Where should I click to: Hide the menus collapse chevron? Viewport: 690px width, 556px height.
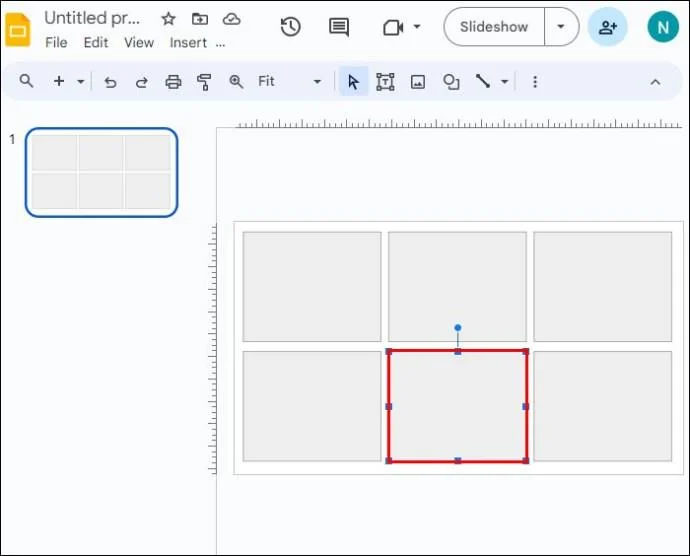coord(655,82)
